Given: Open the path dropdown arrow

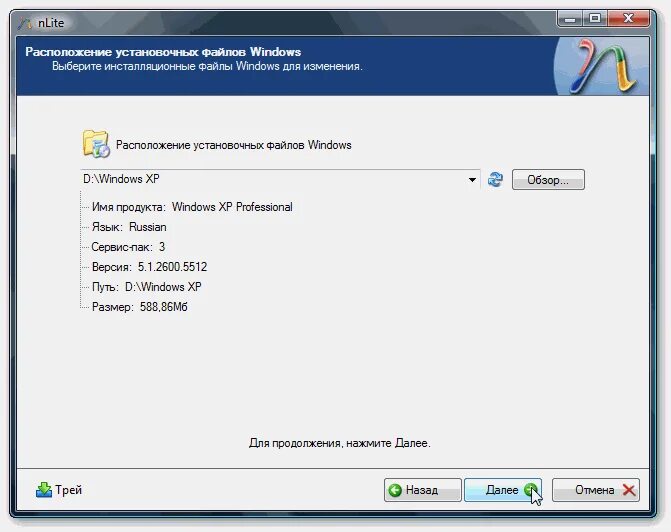Looking at the screenshot, I should click(x=472, y=180).
